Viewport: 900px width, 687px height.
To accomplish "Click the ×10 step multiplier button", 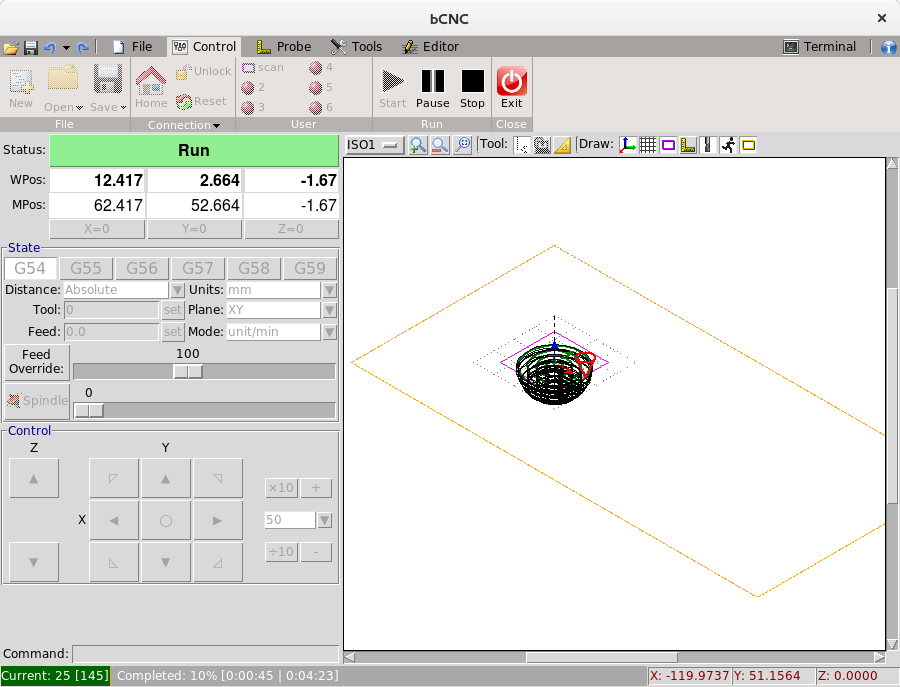I will click(x=281, y=488).
